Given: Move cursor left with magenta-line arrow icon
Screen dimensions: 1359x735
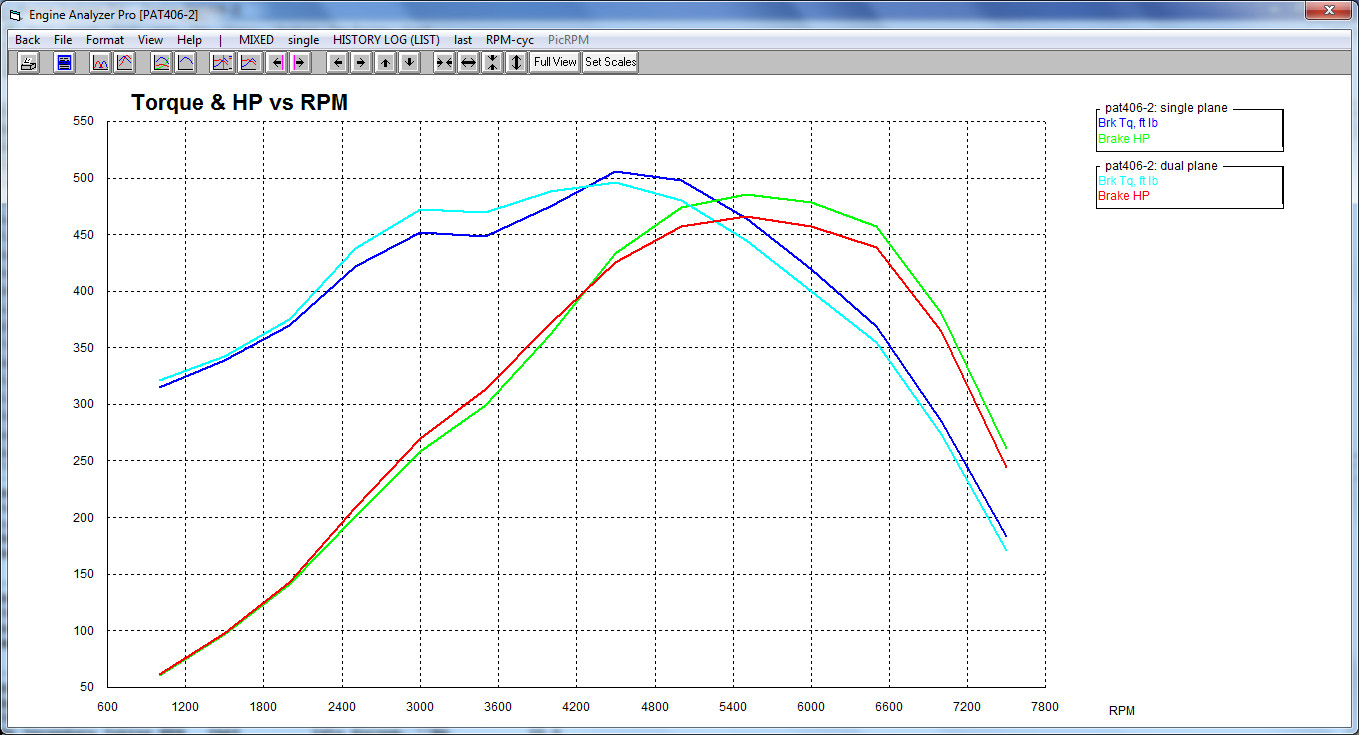Looking at the screenshot, I should (x=277, y=62).
